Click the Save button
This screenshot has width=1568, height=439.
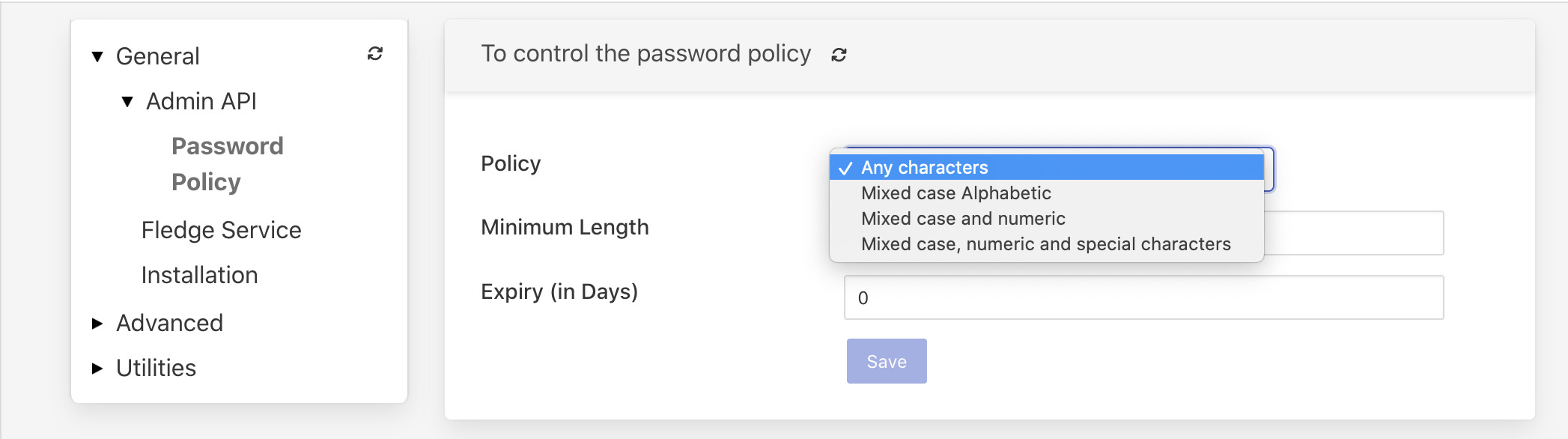click(886, 360)
